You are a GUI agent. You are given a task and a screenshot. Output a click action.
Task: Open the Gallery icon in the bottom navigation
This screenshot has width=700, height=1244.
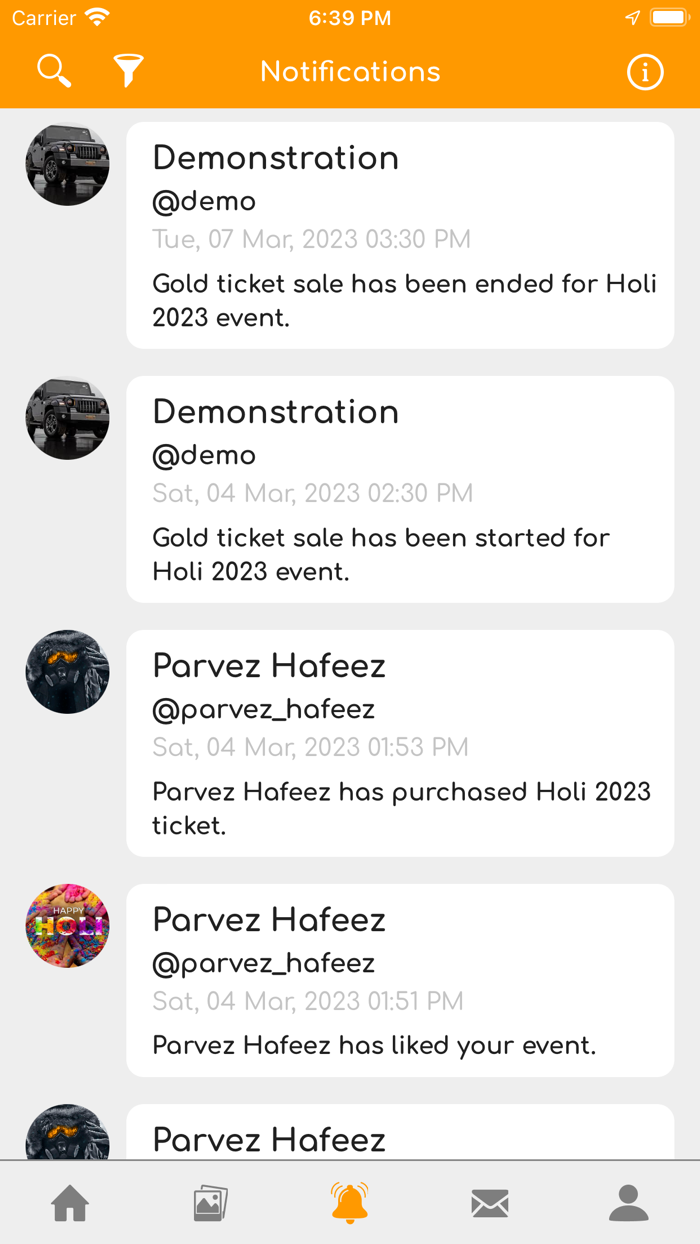[x=209, y=1203]
